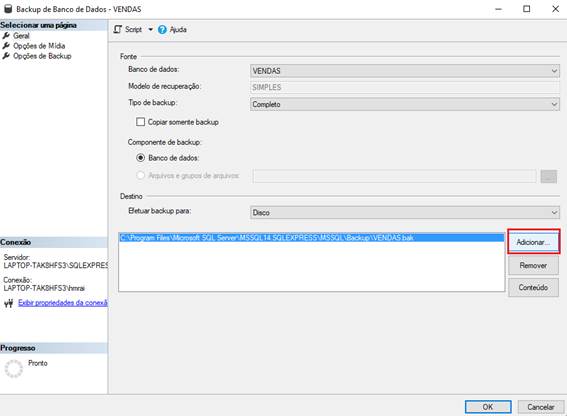This screenshot has width=567, height=416.
Task: Click the Pronto progress spinner icon
Action: click(14, 369)
